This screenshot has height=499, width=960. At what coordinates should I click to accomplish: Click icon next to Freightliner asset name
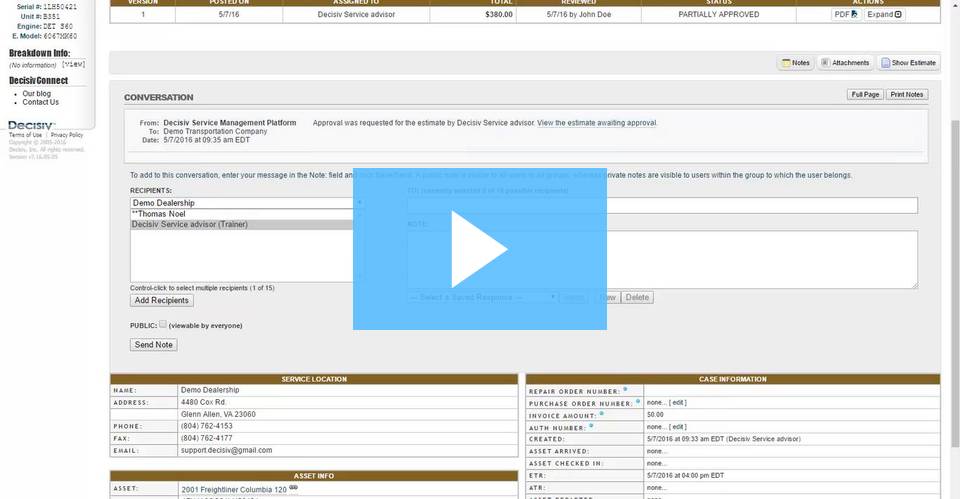point(293,487)
